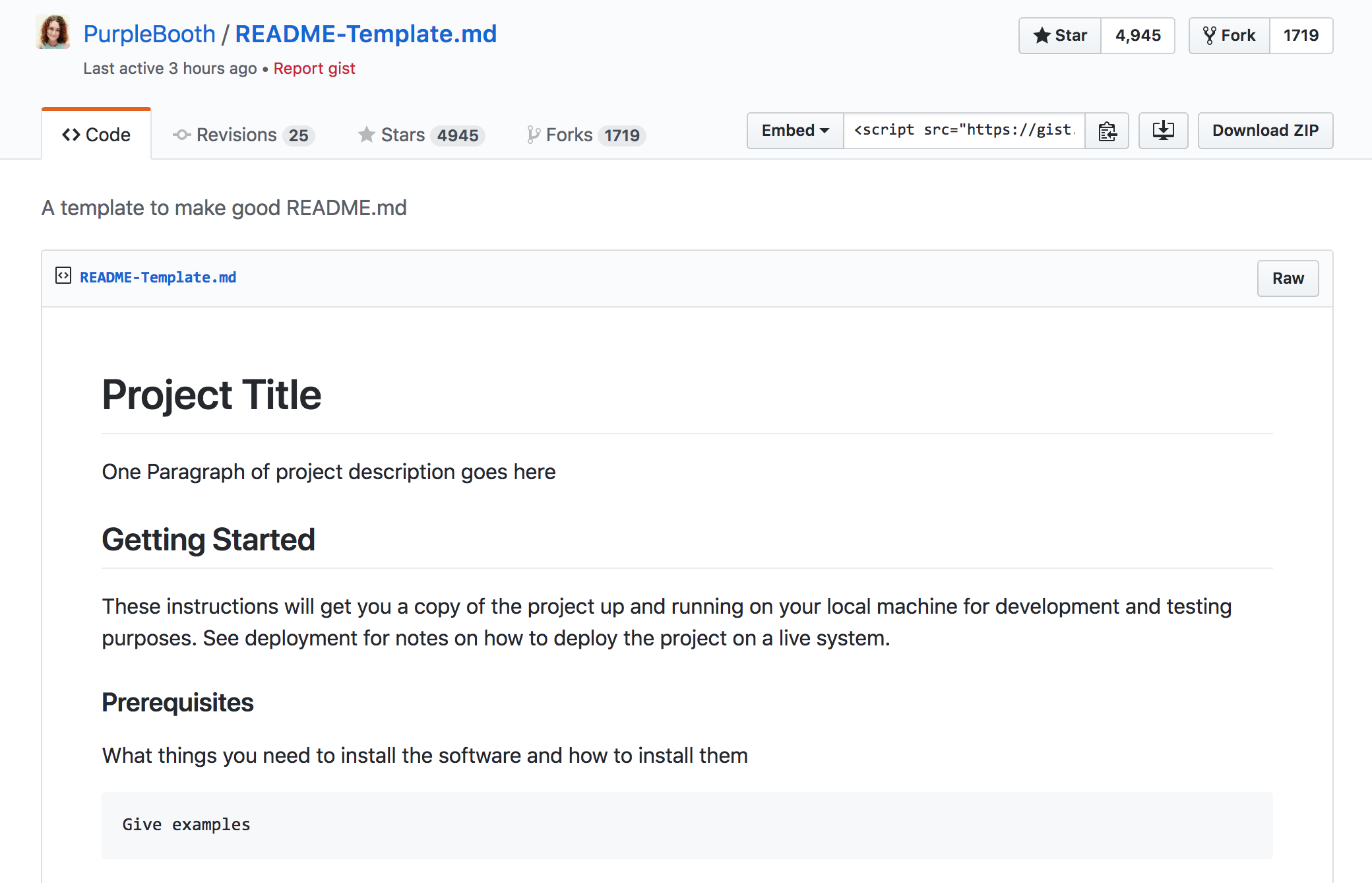Screen dimensions: 1372x883
Task: Copy the embed script to clipboard
Action: pyautogui.click(x=1107, y=131)
